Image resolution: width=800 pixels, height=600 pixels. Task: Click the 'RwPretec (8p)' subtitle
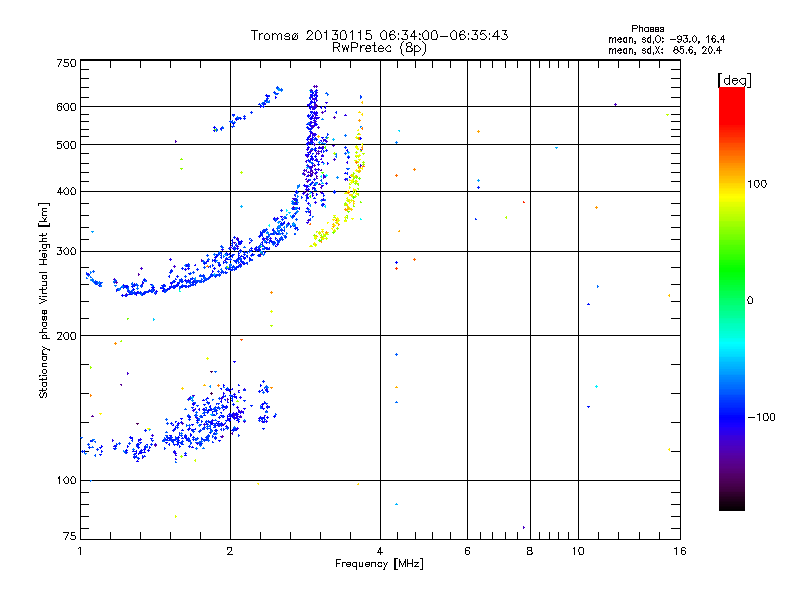(379, 48)
